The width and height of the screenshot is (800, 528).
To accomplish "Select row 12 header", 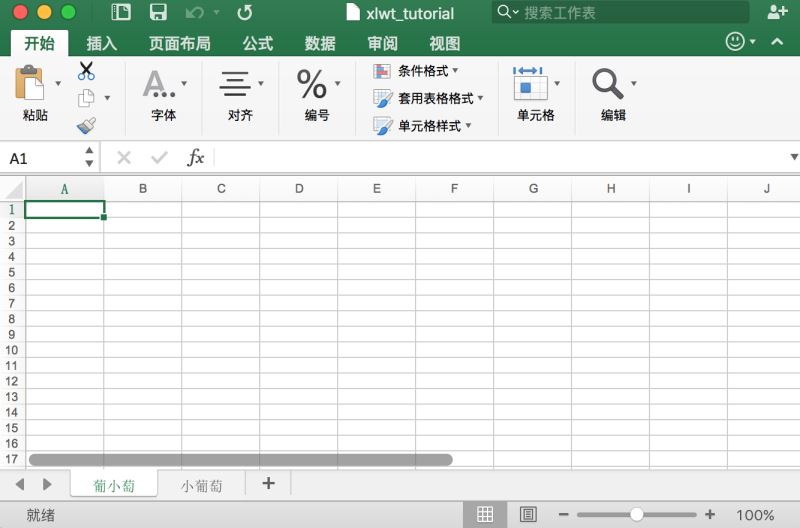I will [12, 381].
